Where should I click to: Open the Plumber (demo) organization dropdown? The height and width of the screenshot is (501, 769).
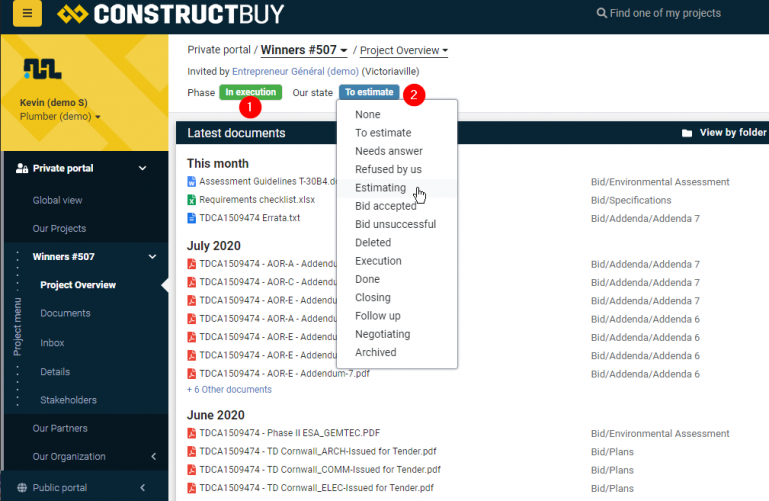[x=60, y=117]
